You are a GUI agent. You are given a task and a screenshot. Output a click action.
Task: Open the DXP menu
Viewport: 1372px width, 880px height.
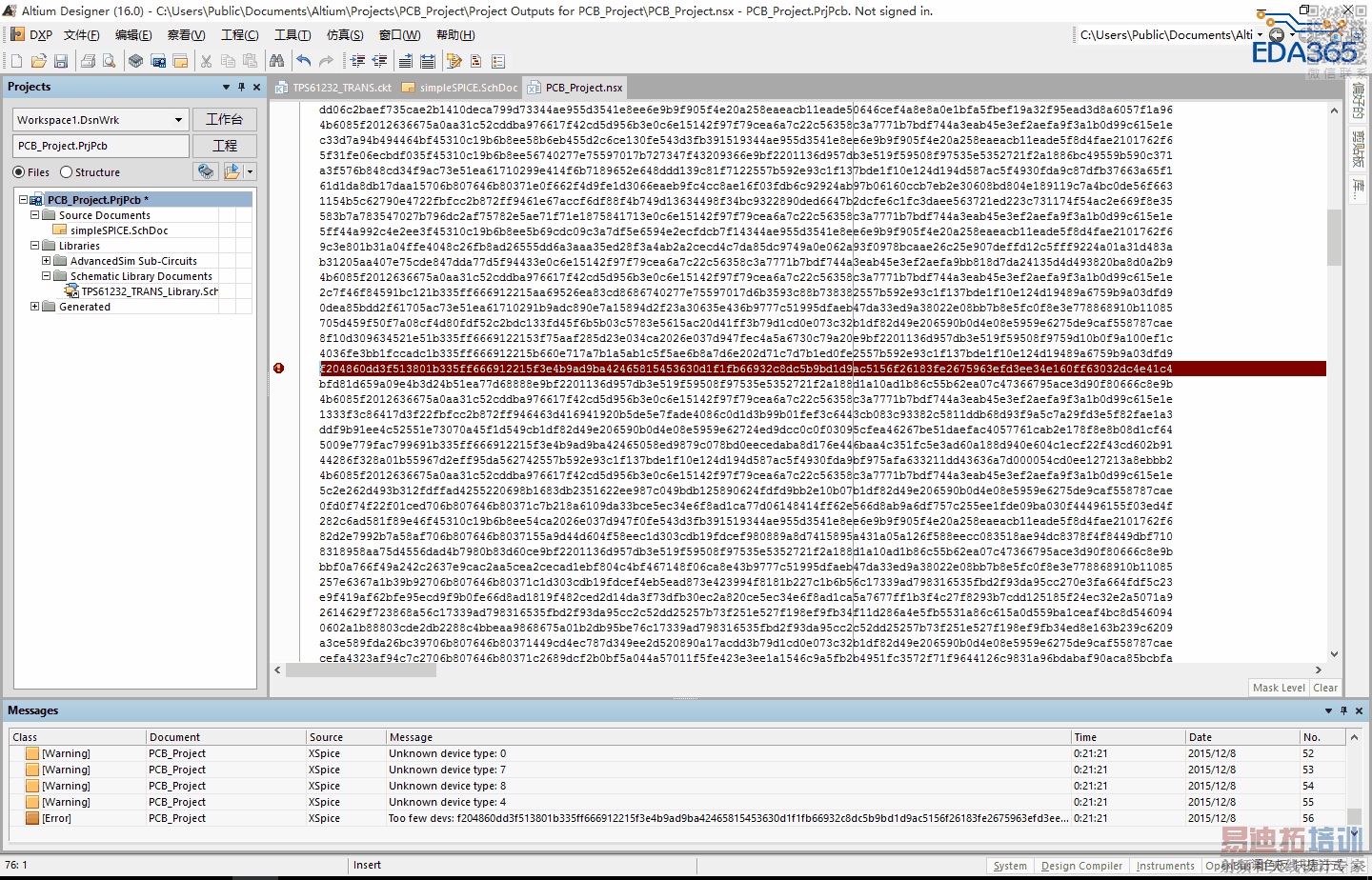31,34
